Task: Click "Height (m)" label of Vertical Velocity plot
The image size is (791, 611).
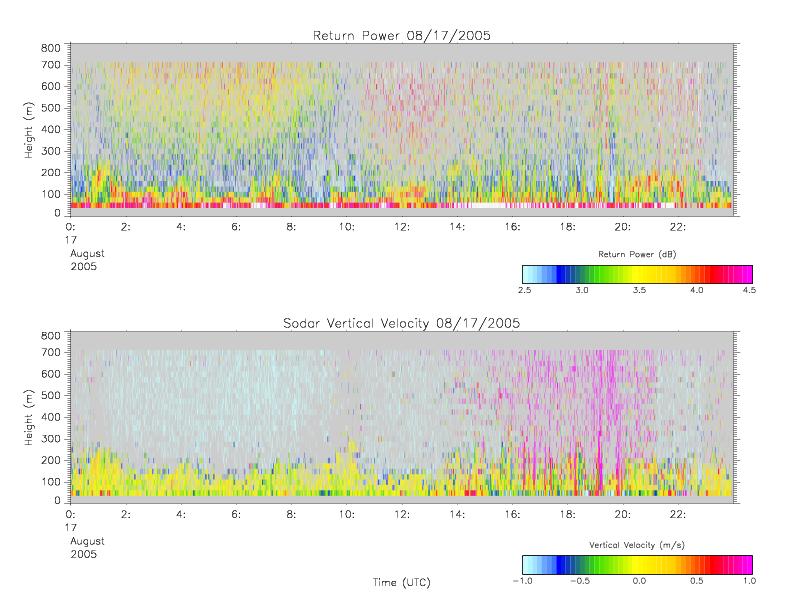Action: 29,417
